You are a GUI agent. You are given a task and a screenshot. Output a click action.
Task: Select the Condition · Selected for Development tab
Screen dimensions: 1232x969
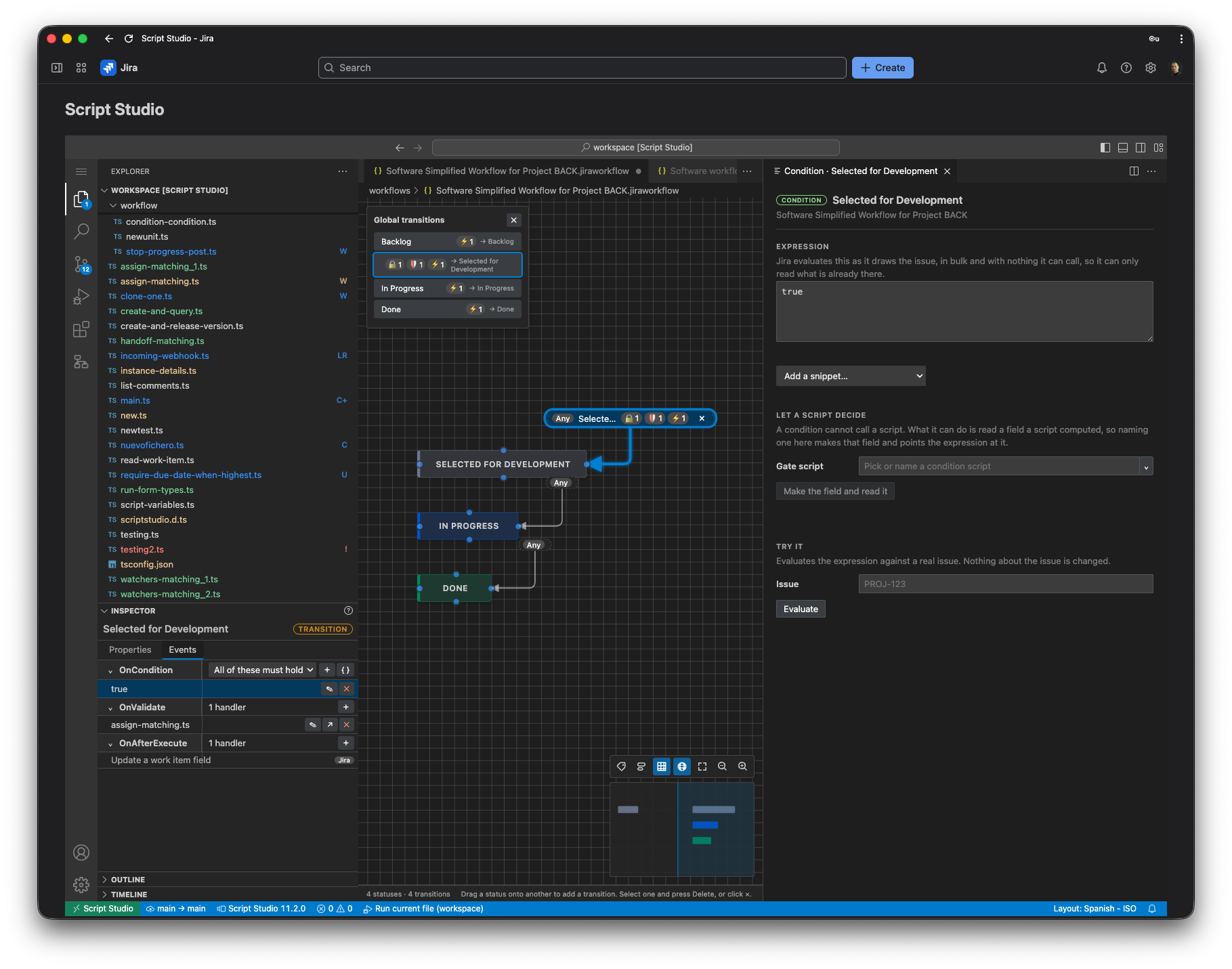pyautogui.click(x=861, y=171)
